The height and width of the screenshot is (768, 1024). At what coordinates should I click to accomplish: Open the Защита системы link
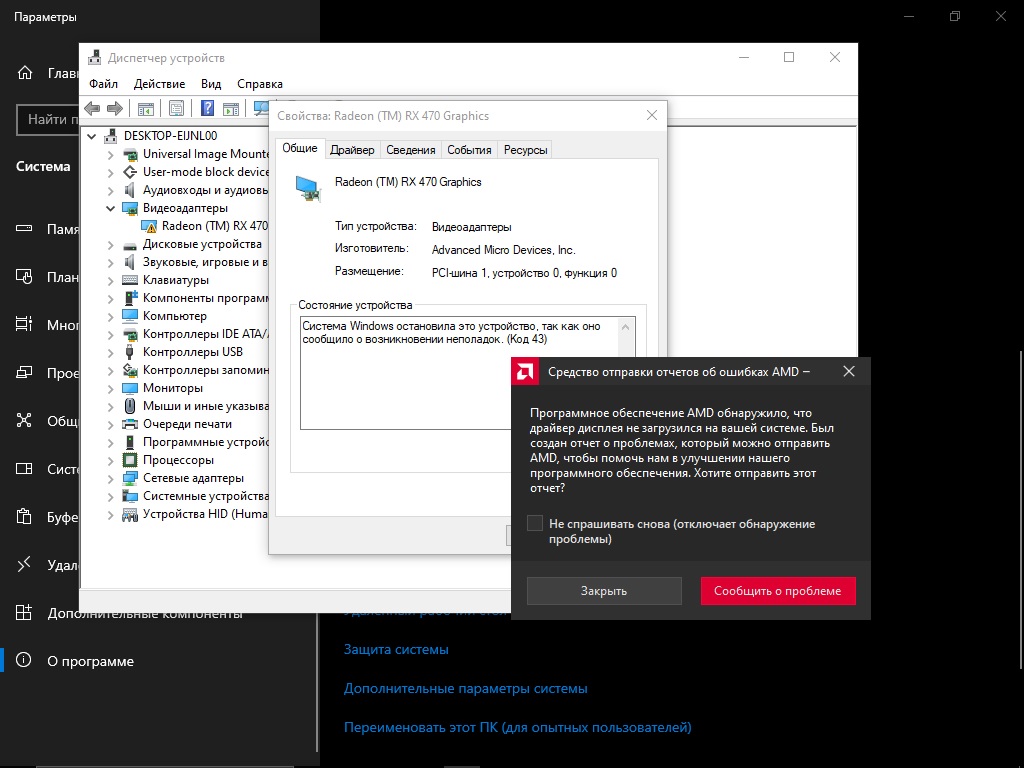click(x=396, y=649)
